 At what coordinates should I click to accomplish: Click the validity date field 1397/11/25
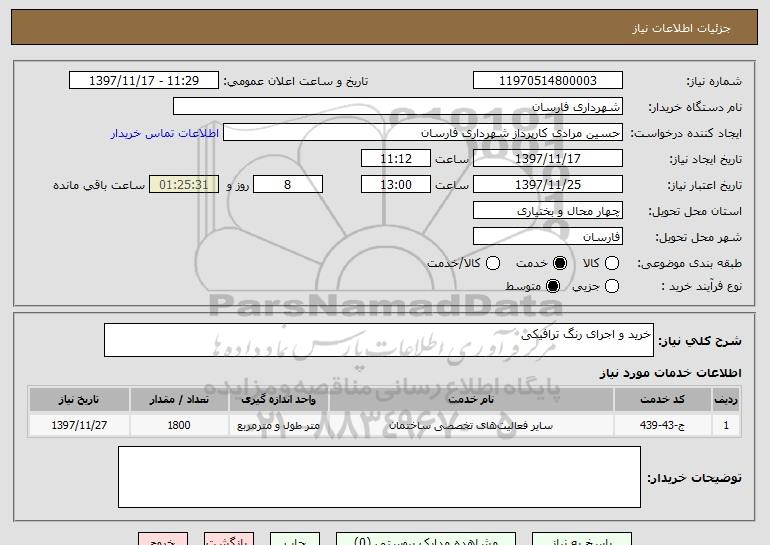548,185
